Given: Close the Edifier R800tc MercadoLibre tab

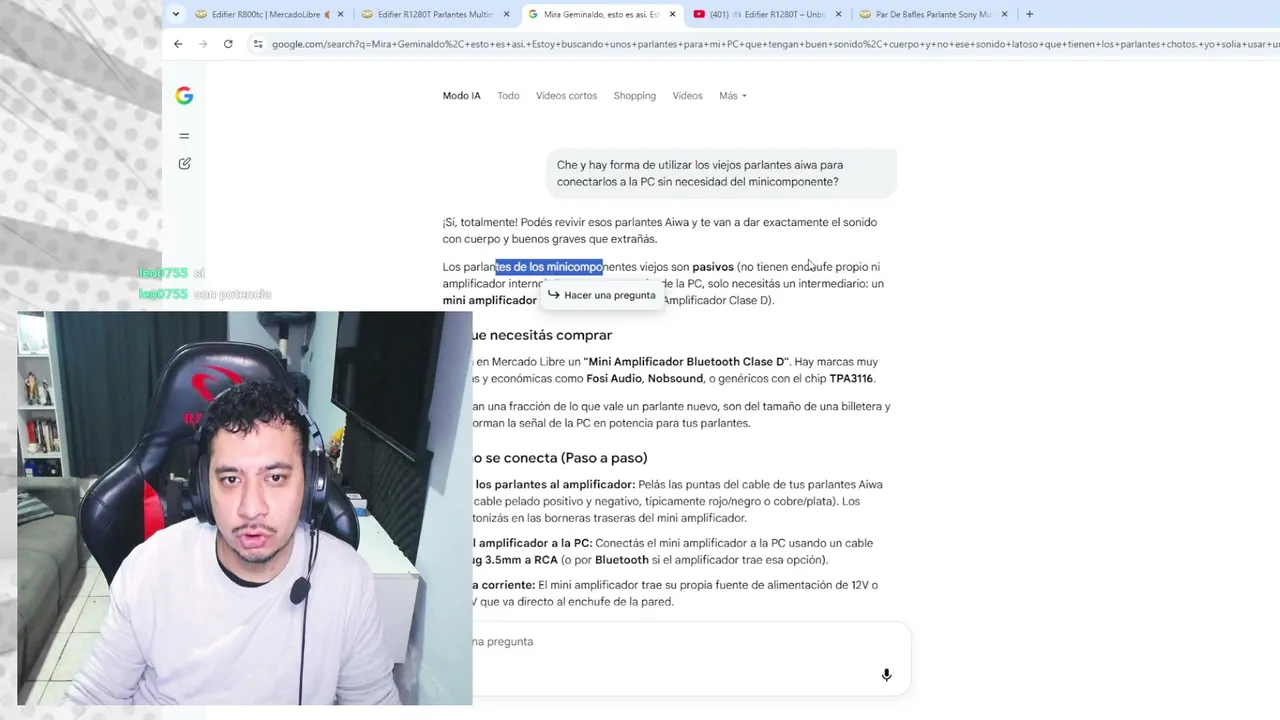Looking at the screenshot, I should click(341, 15).
